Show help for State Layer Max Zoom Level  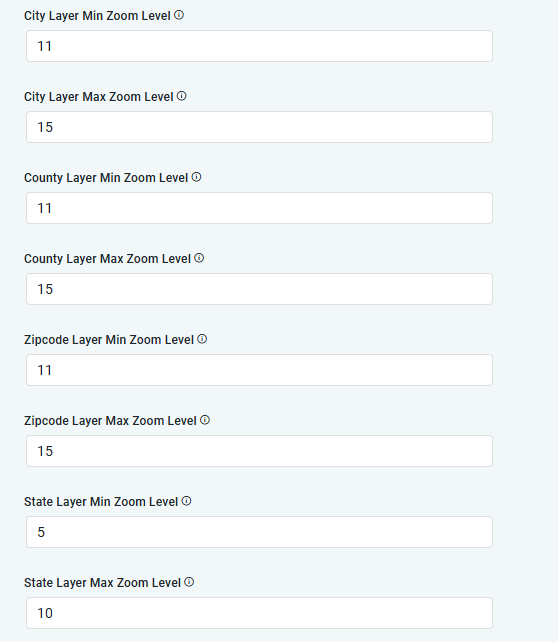point(189,582)
